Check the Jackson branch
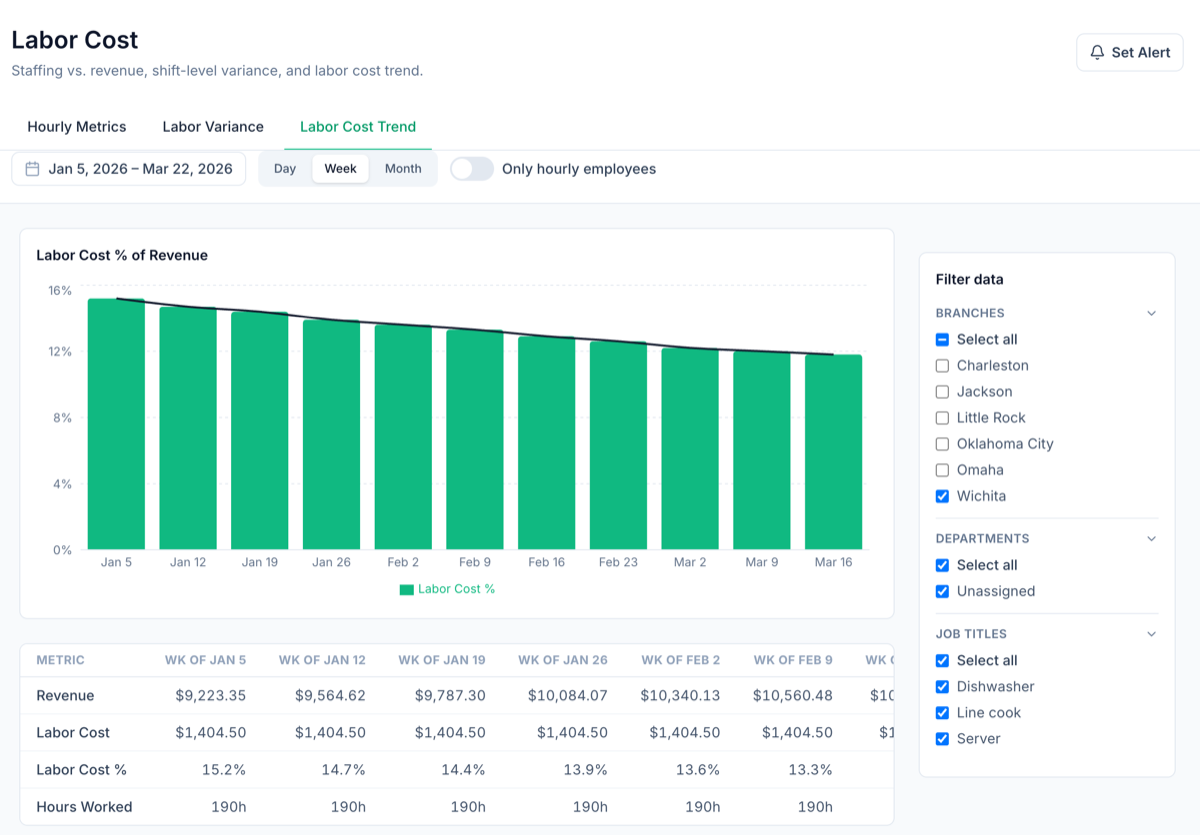The image size is (1200, 835). (x=942, y=392)
